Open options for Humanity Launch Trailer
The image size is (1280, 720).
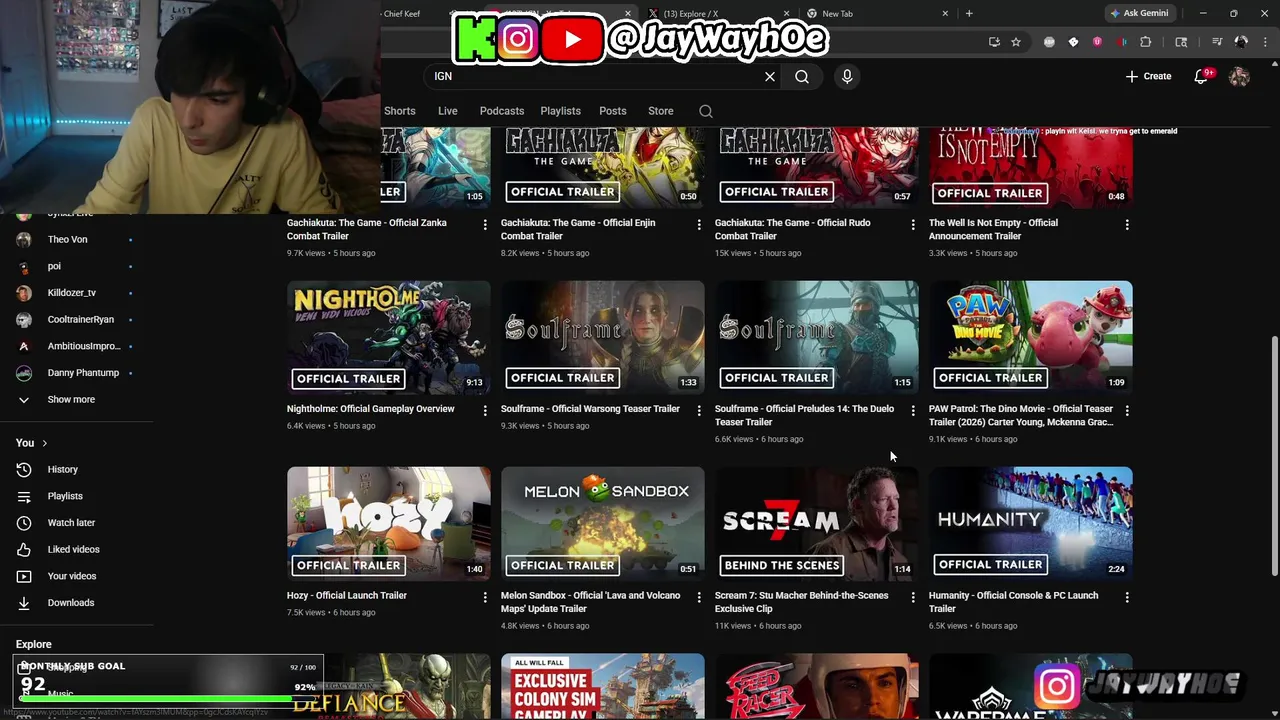pyautogui.click(x=1127, y=597)
